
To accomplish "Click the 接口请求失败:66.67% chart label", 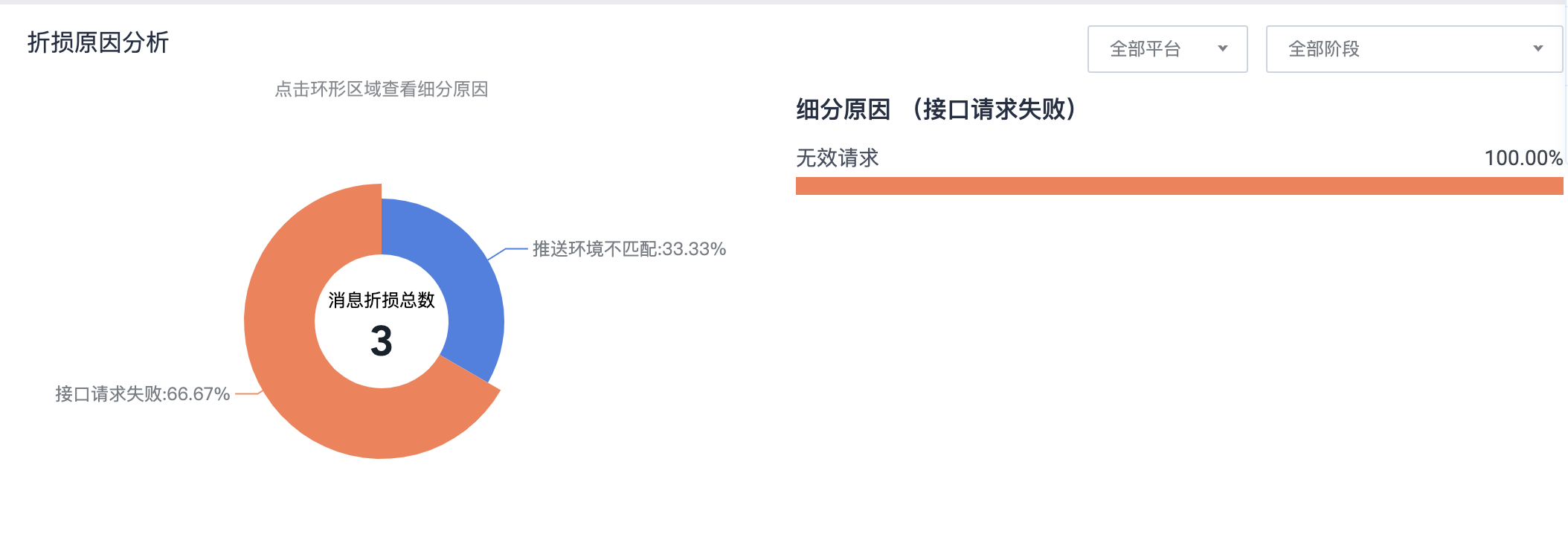I will [142, 394].
